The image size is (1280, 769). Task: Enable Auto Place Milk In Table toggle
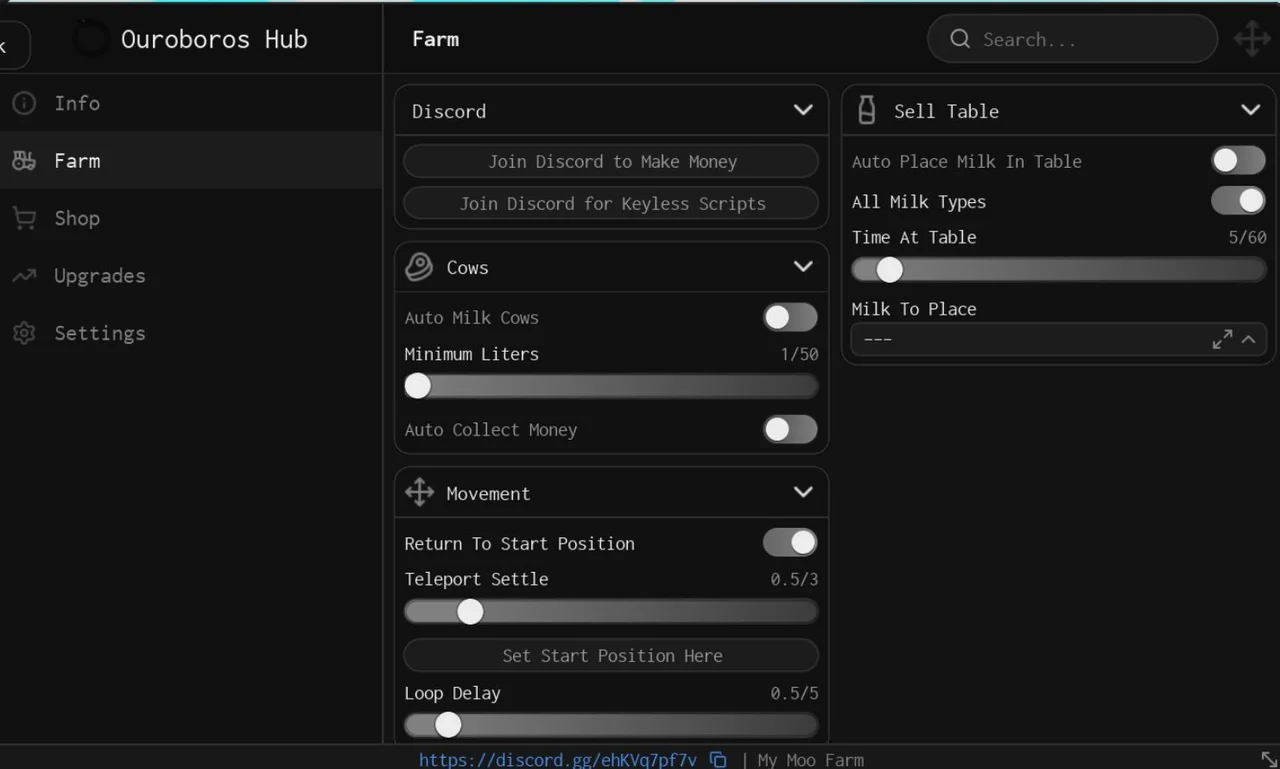click(x=1238, y=160)
